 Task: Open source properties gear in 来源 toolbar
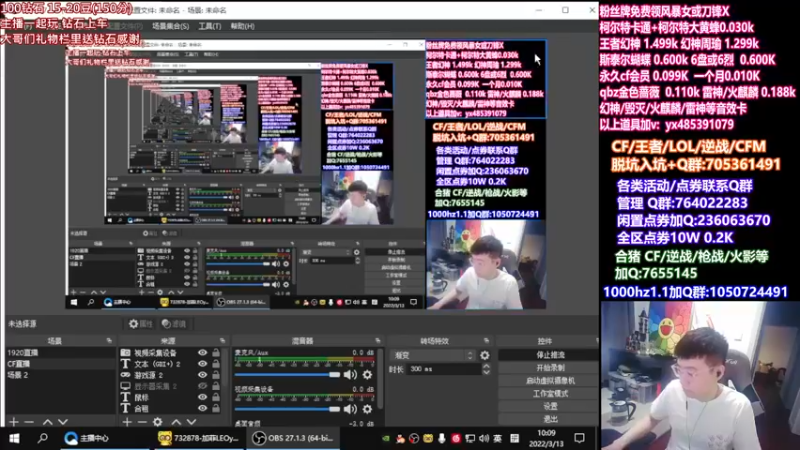(158, 422)
